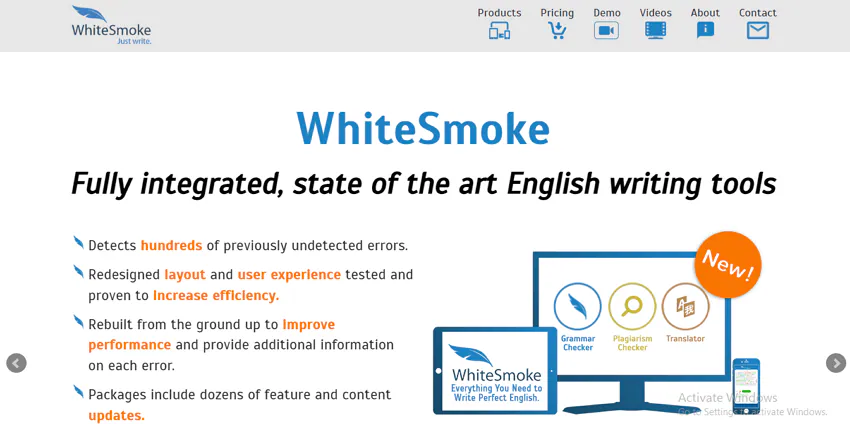Viewport: 850px width, 424px height.
Task: Click the large WhiteSmoke blue heading
Action: [423, 129]
